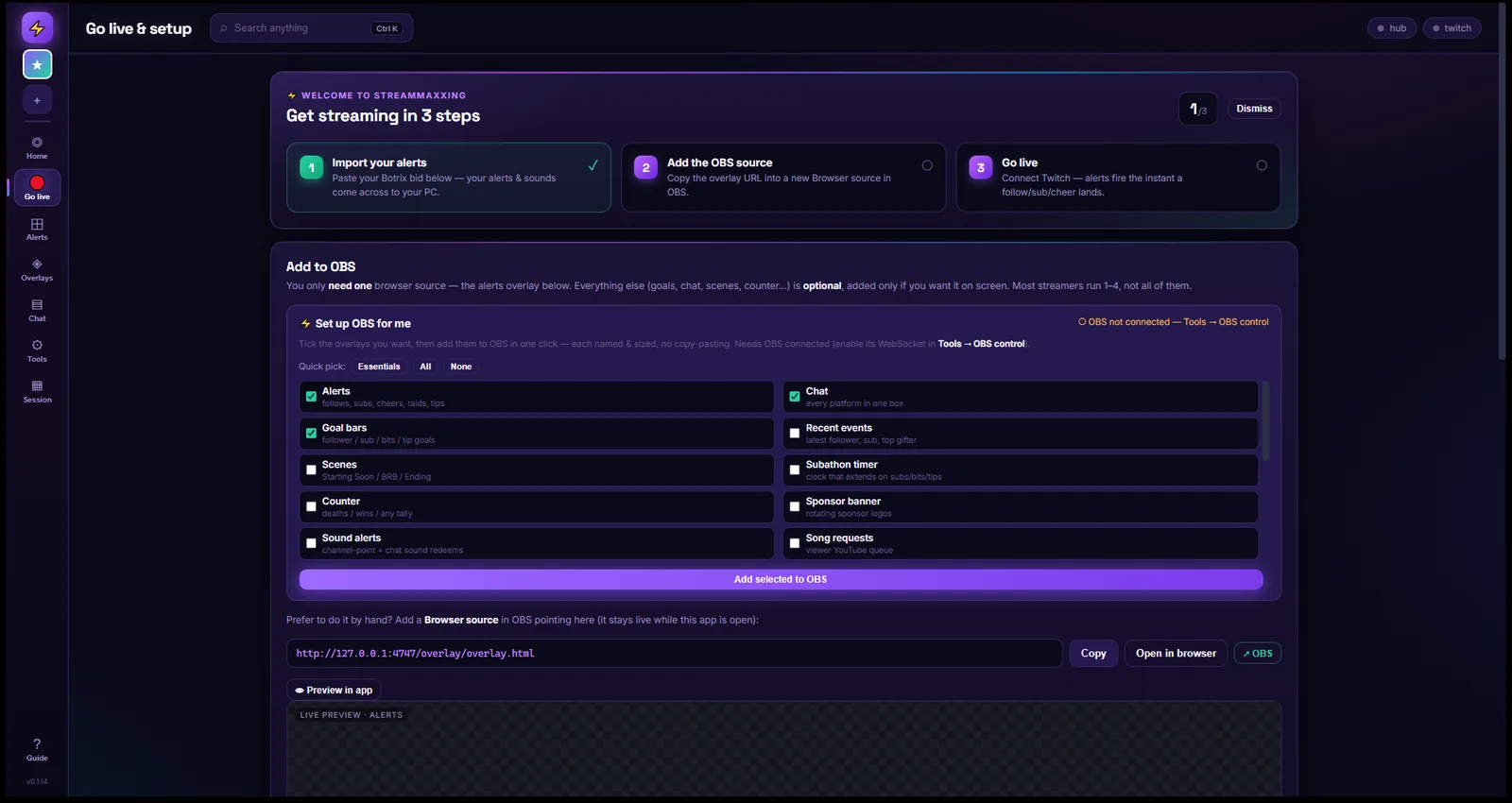Go to Home in the sidebar

click(37, 148)
